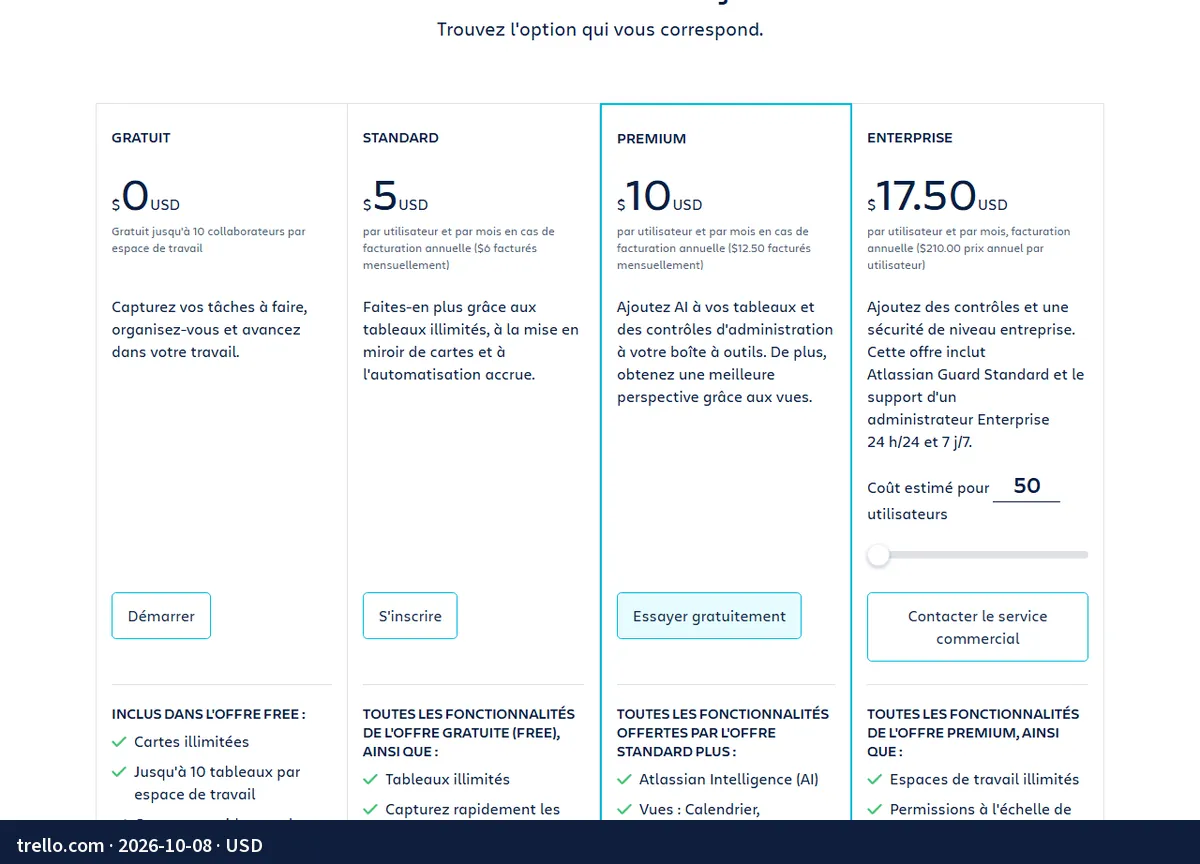The width and height of the screenshot is (1200, 864).
Task: Click the GRATUIT plan heading
Action: pos(141,138)
